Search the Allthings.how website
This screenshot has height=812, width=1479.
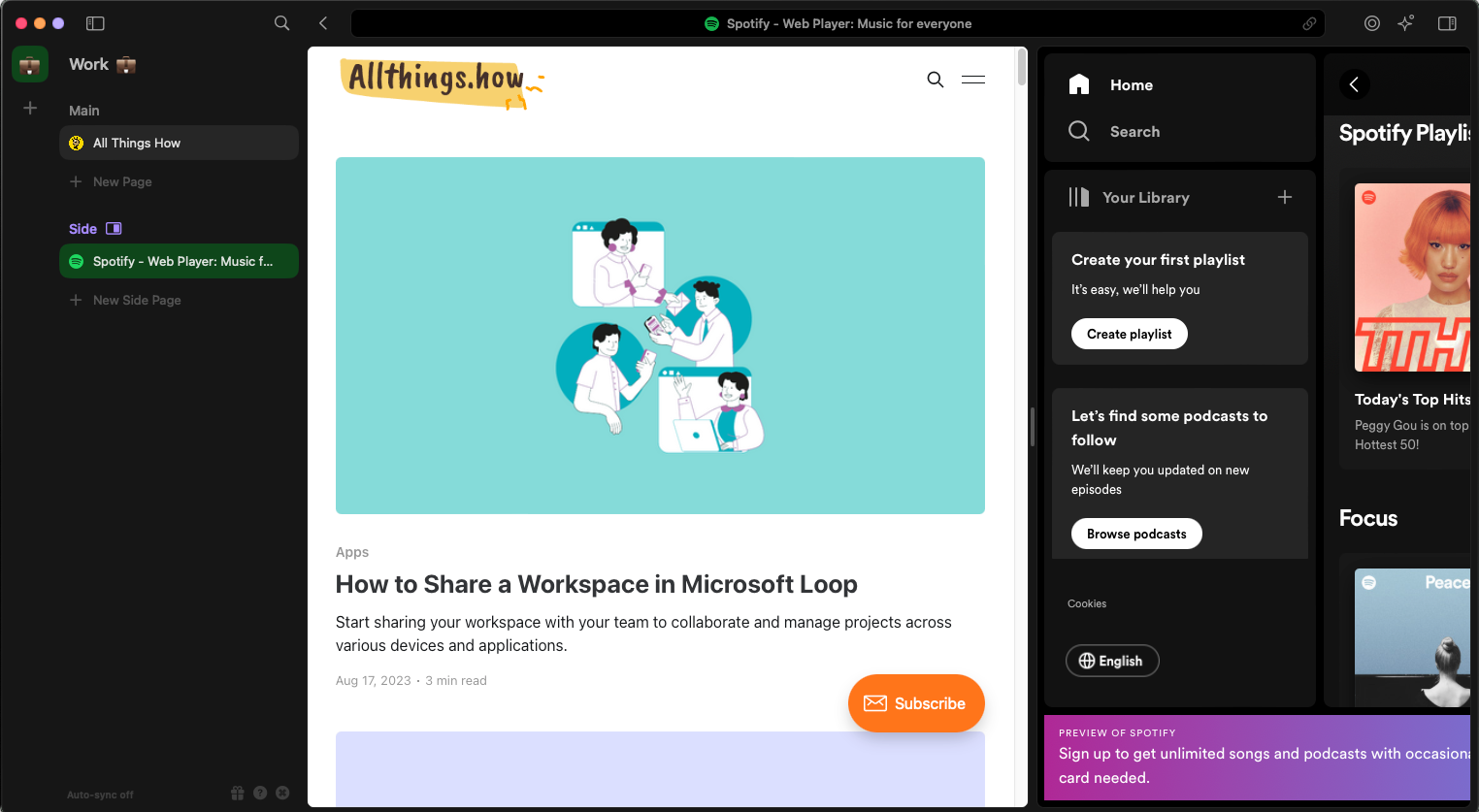coord(935,80)
